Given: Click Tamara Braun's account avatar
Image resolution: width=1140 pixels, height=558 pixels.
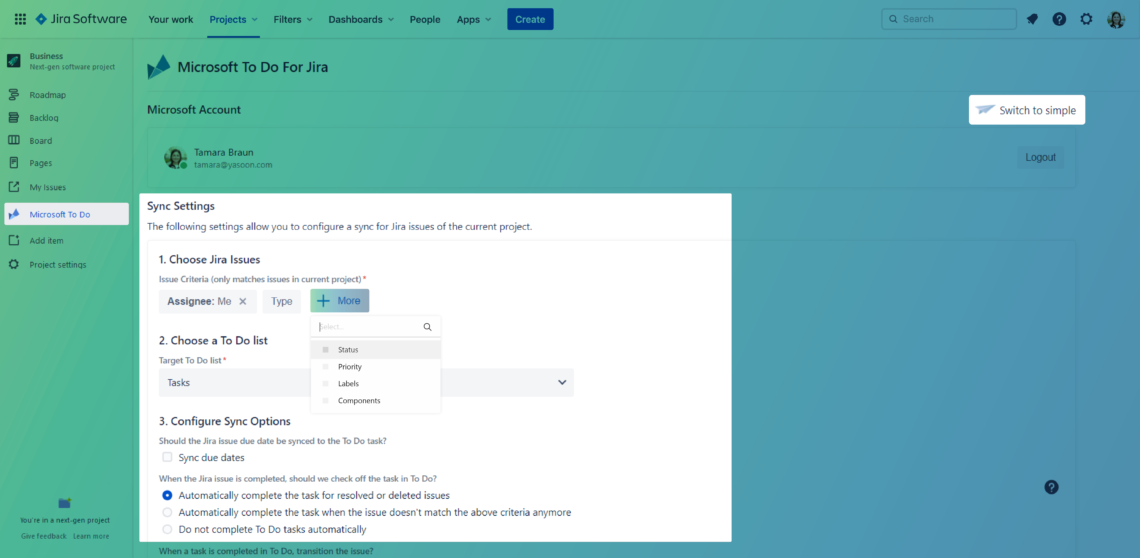Looking at the screenshot, I should click(176, 158).
